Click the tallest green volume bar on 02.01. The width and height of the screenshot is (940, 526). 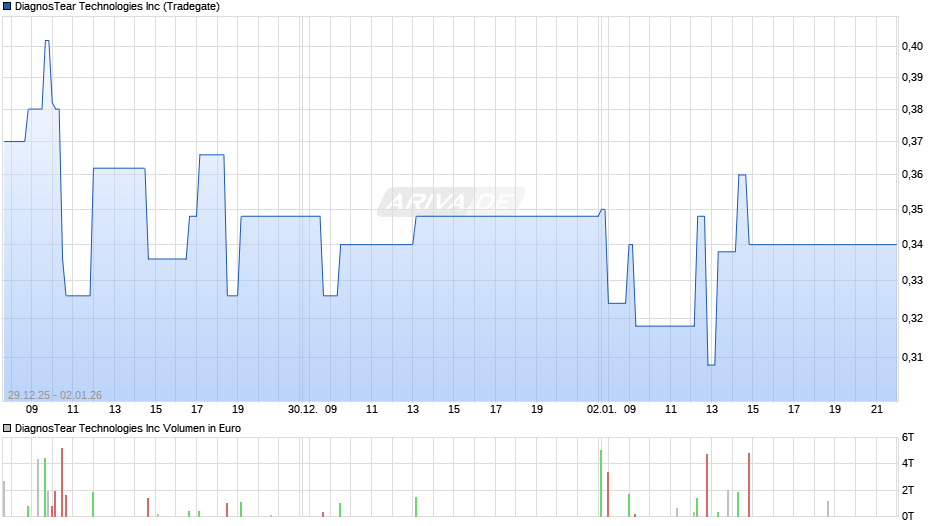[601, 483]
